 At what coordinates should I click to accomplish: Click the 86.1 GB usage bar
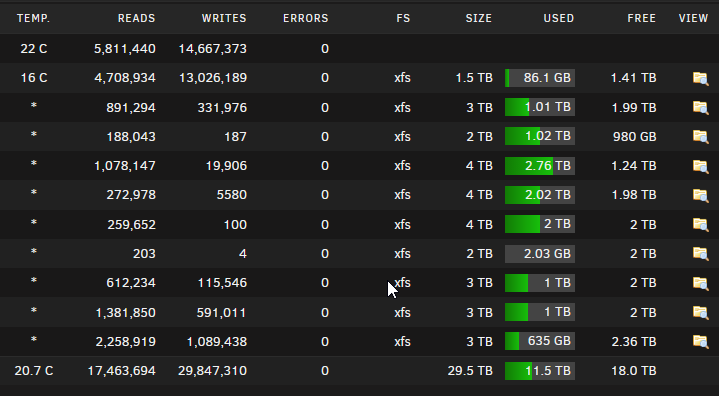tap(540, 78)
